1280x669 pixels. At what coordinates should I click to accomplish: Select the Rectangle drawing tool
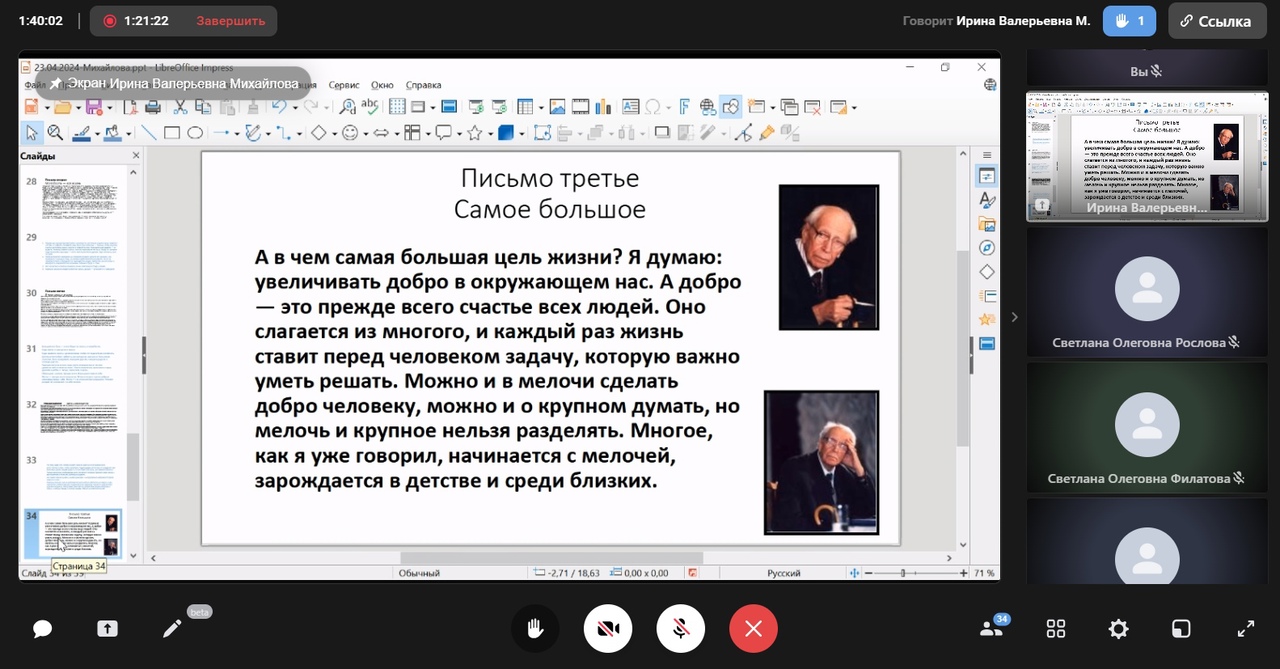click(x=172, y=132)
